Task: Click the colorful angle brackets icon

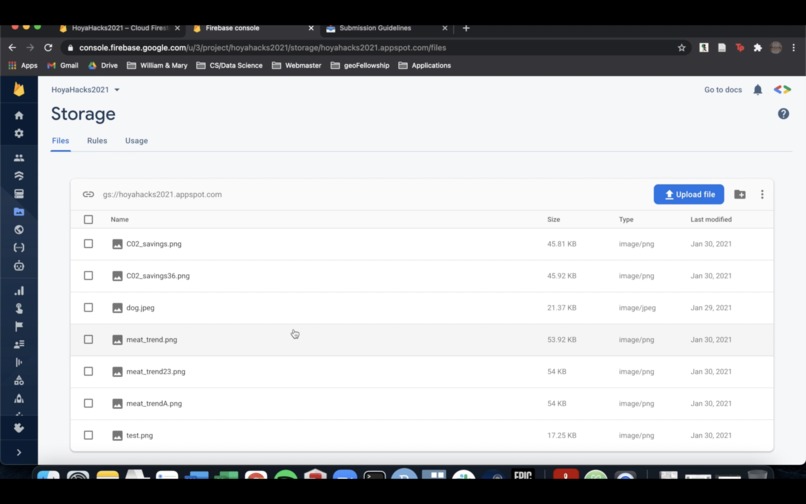Action: coord(782,89)
